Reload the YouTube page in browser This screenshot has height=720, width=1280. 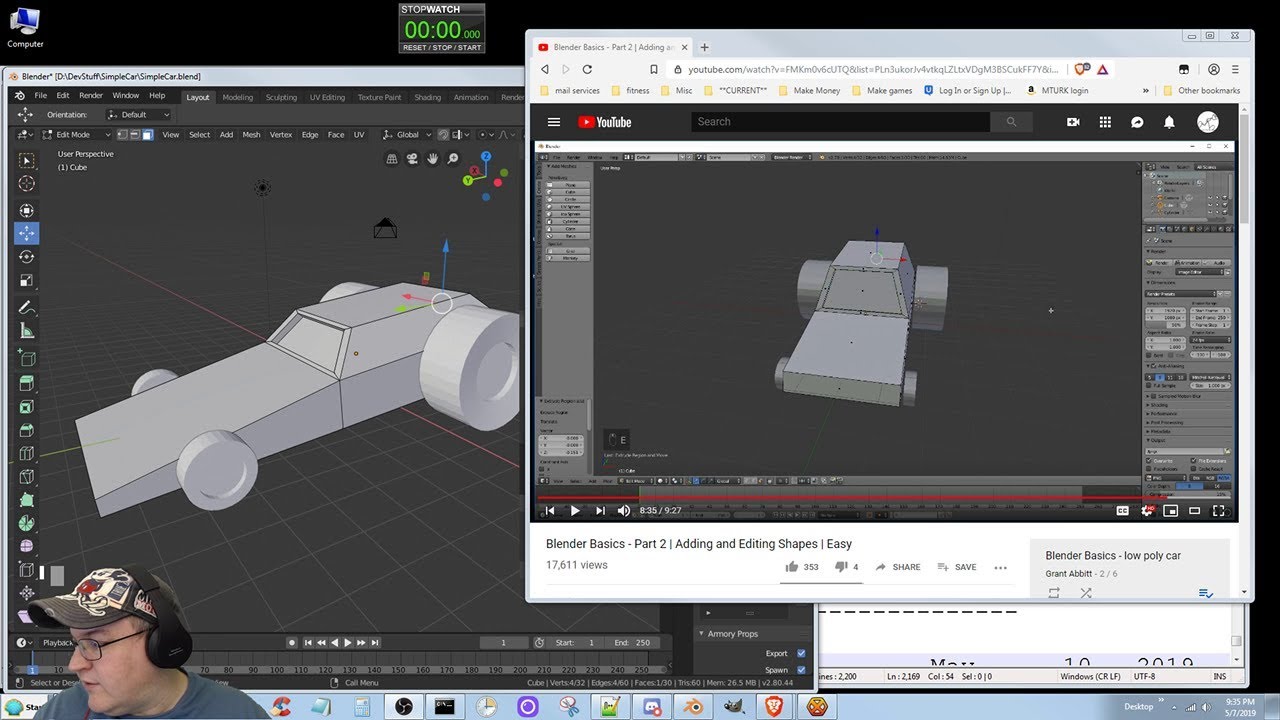(587, 69)
